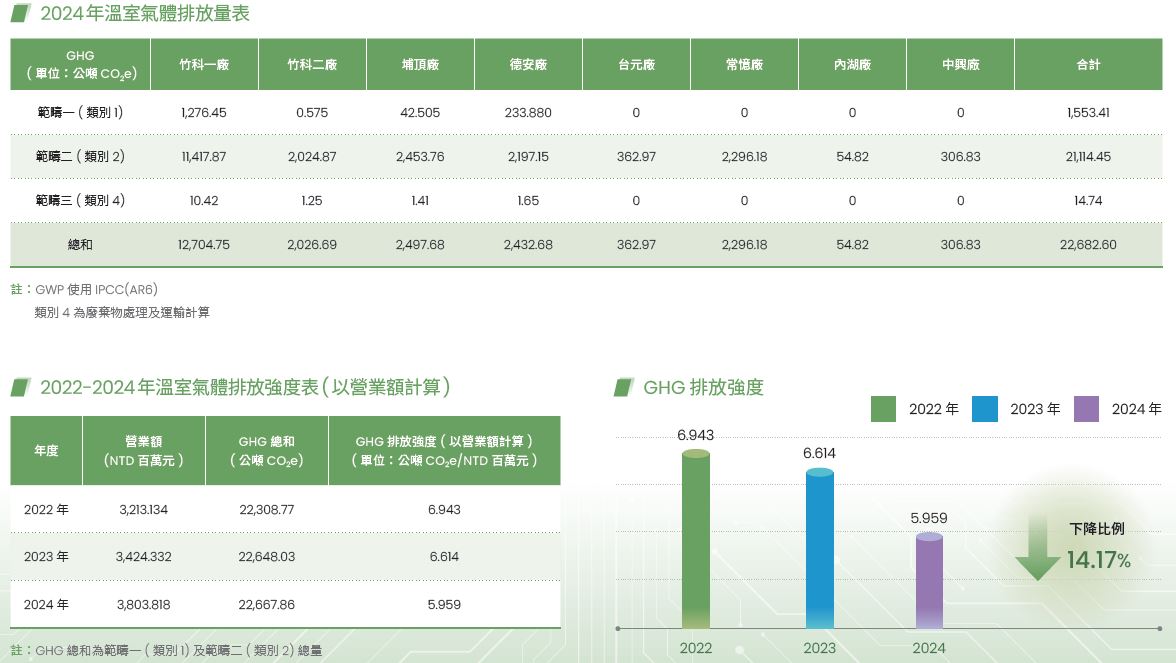Click the 營業額 column header in intensity table

coord(144,451)
